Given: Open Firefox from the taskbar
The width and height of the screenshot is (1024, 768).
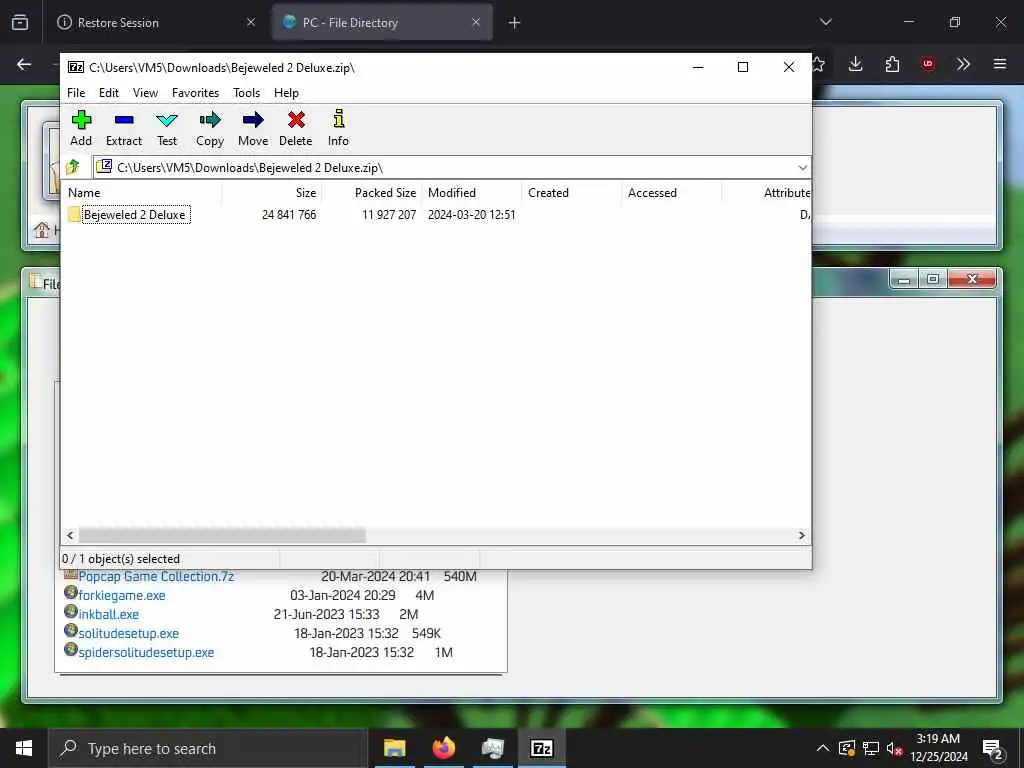Looking at the screenshot, I should (x=444, y=748).
